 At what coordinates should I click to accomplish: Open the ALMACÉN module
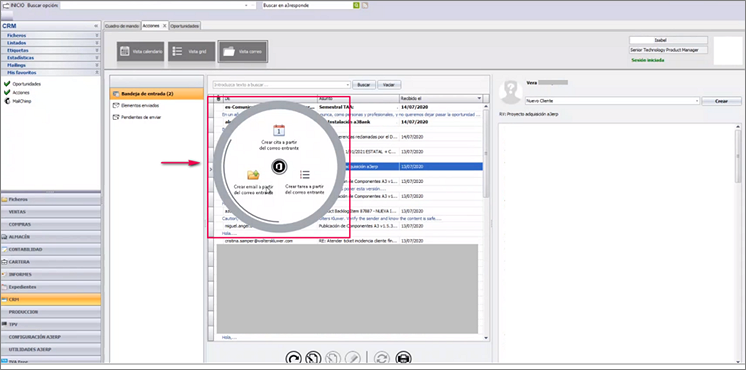pos(50,236)
